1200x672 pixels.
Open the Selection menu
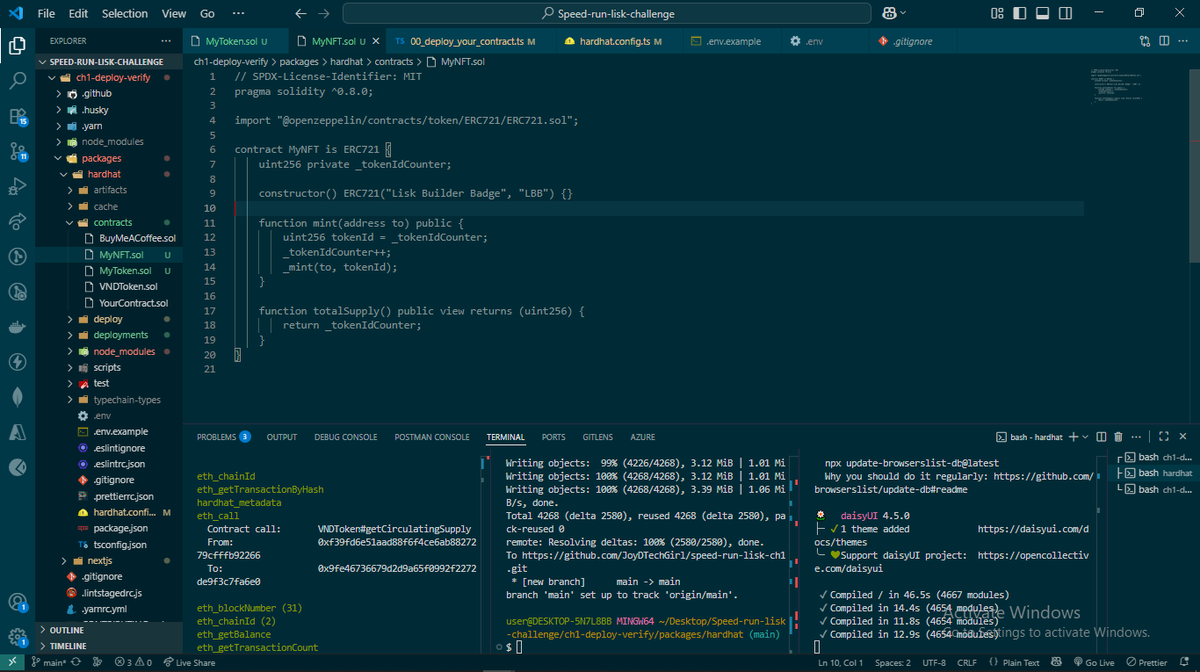click(124, 14)
